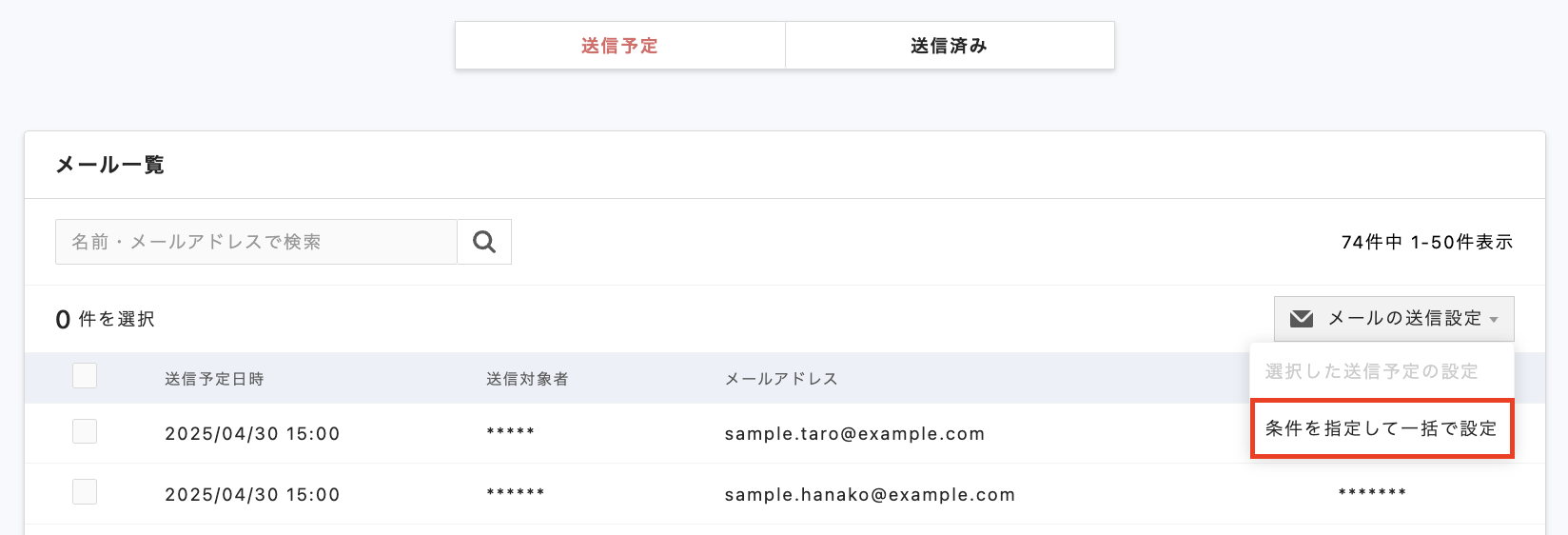Click the 74件中 1-50件表示 count text
The width and height of the screenshot is (1568, 535).
pyautogui.click(x=1426, y=243)
